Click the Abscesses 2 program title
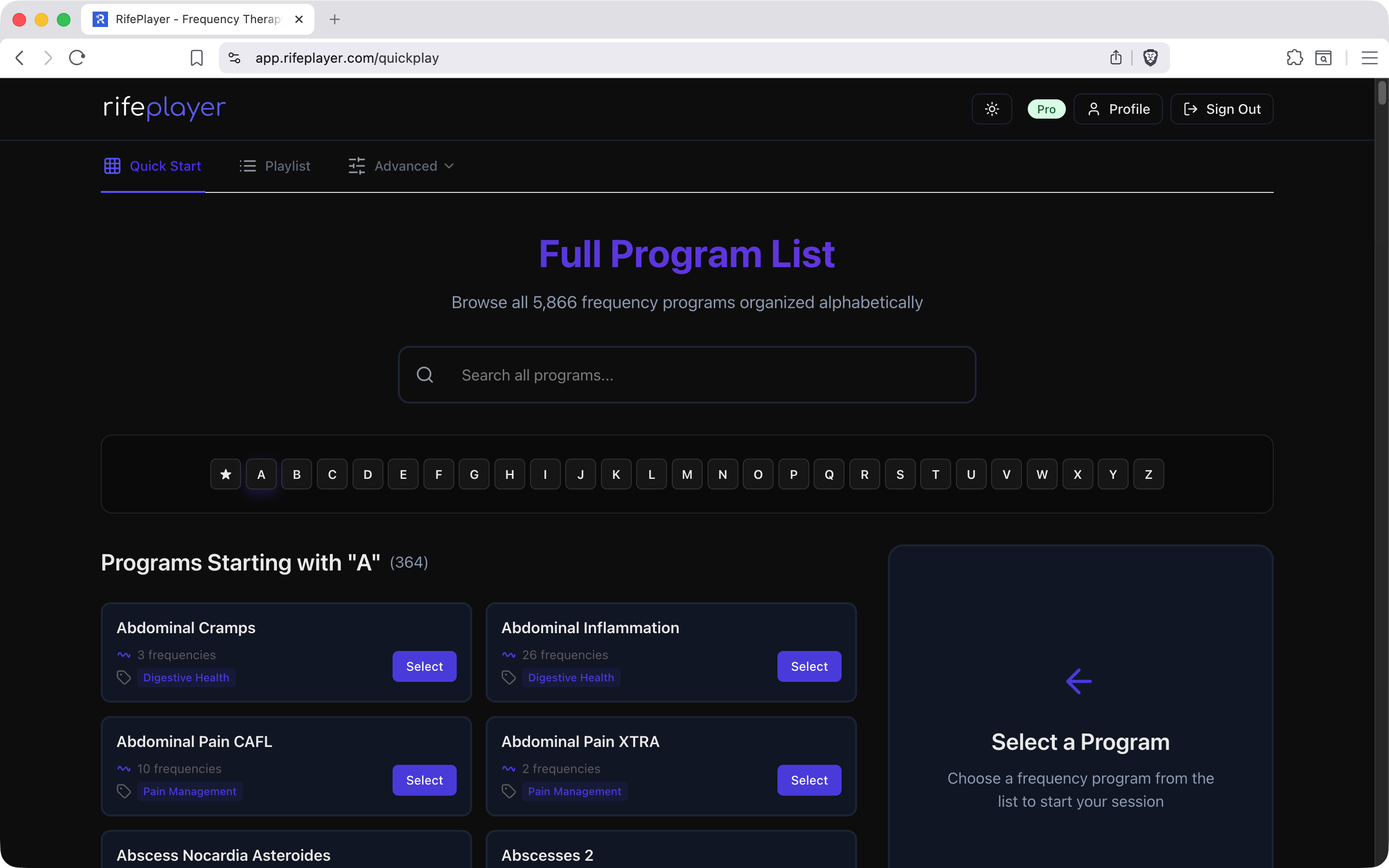 (547, 855)
